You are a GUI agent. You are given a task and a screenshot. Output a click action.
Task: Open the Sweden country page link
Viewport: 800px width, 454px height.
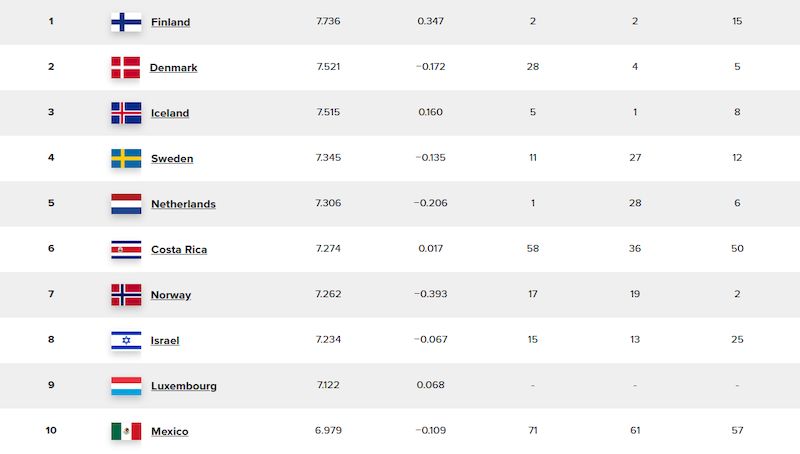coord(172,159)
